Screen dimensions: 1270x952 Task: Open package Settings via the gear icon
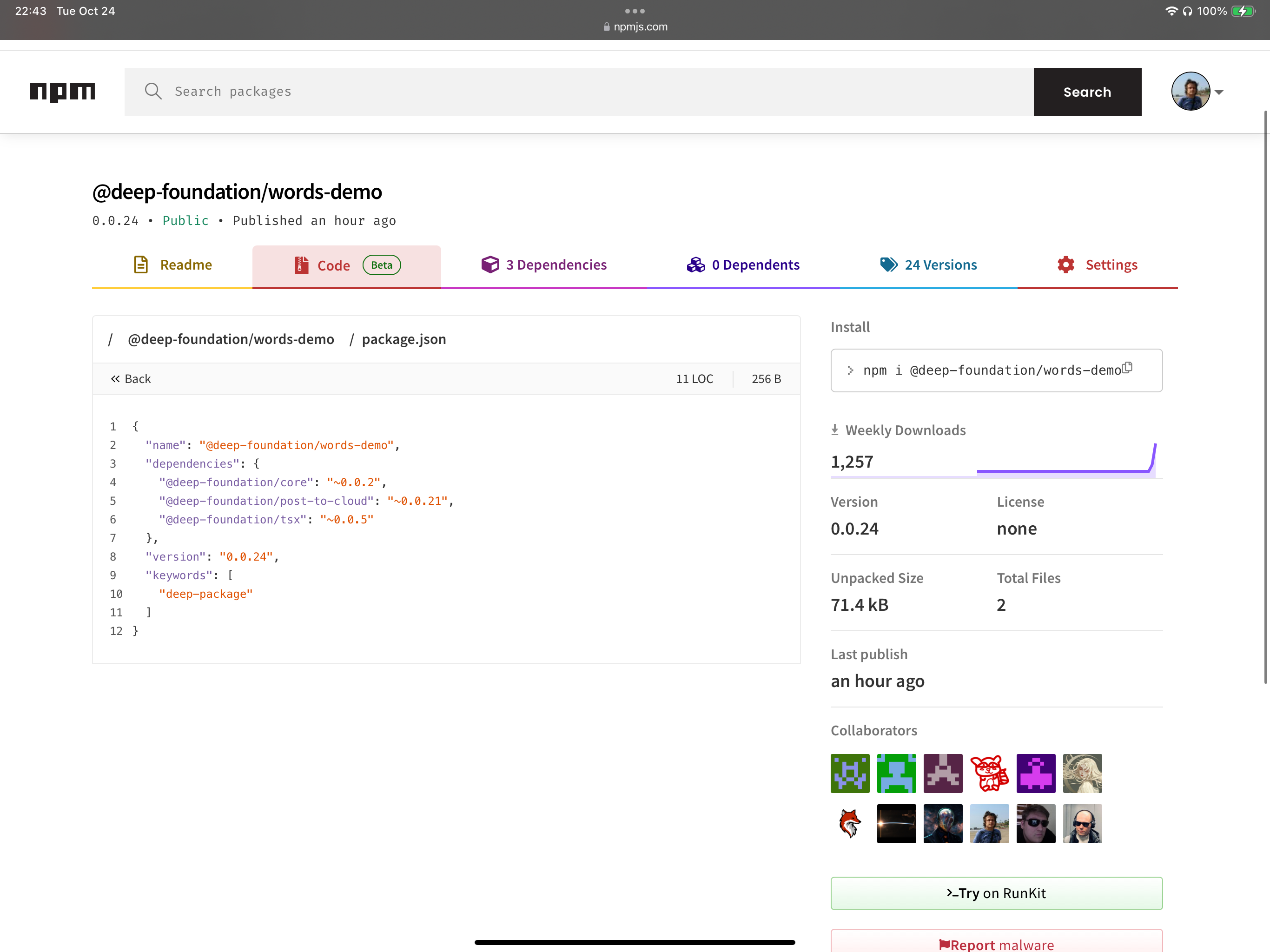click(x=1066, y=264)
